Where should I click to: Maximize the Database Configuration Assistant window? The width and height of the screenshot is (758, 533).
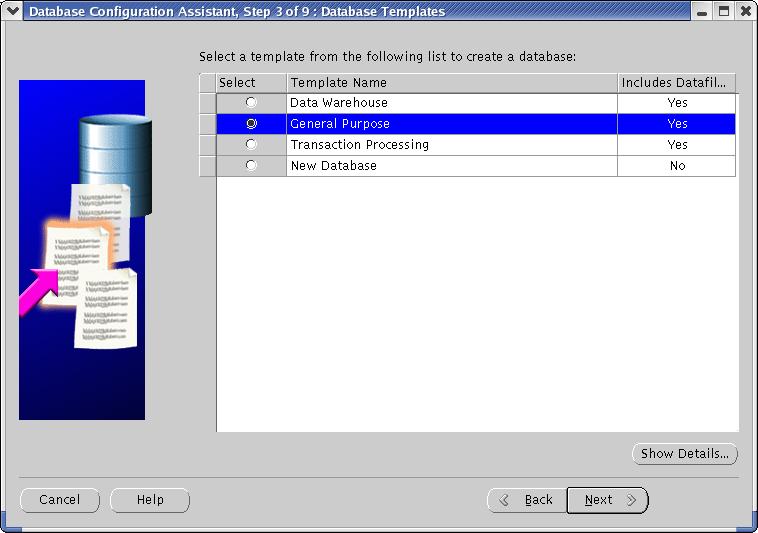click(x=724, y=11)
